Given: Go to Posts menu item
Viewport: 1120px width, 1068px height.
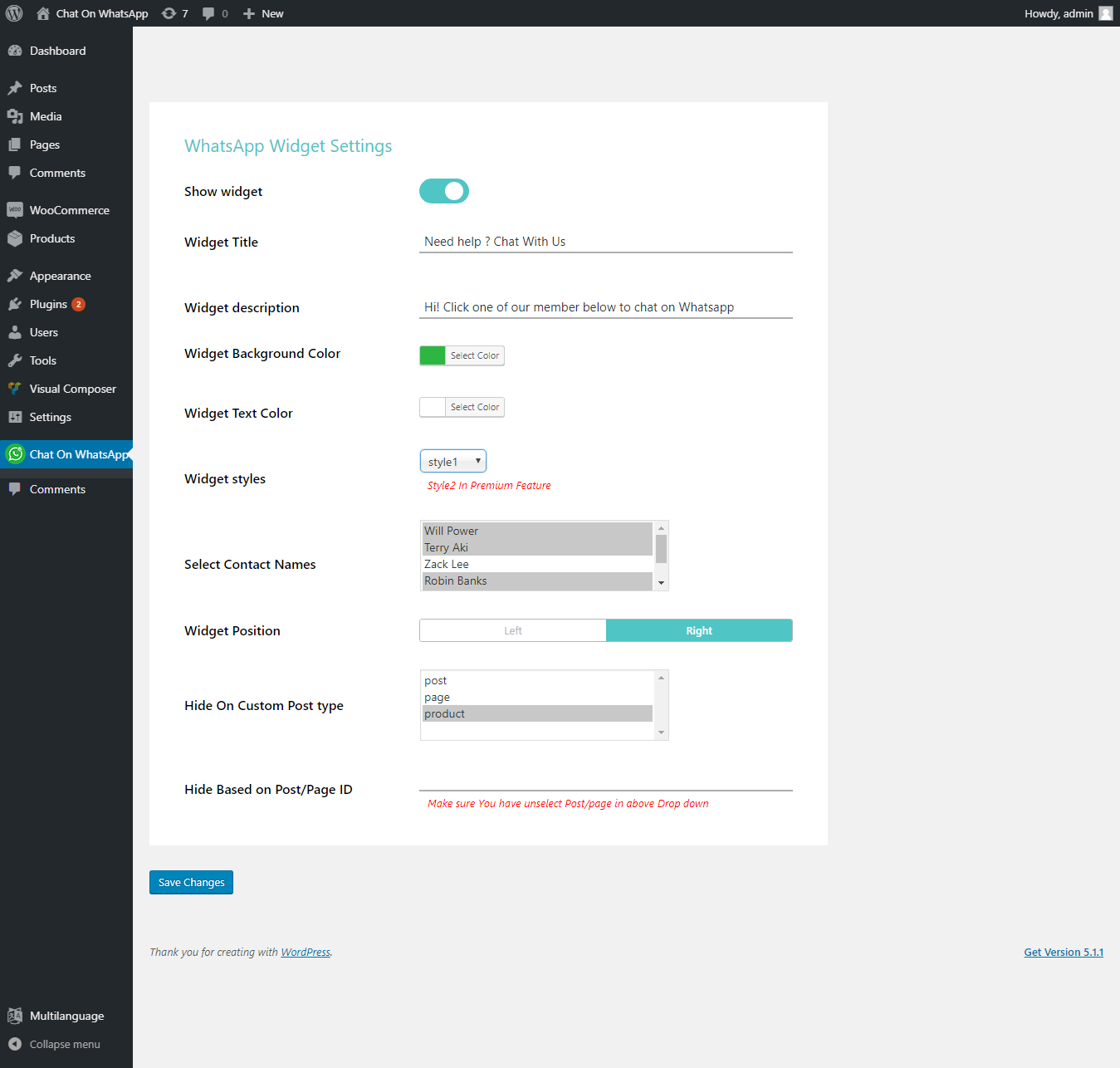Looking at the screenshot, I should tap(66, 88).
